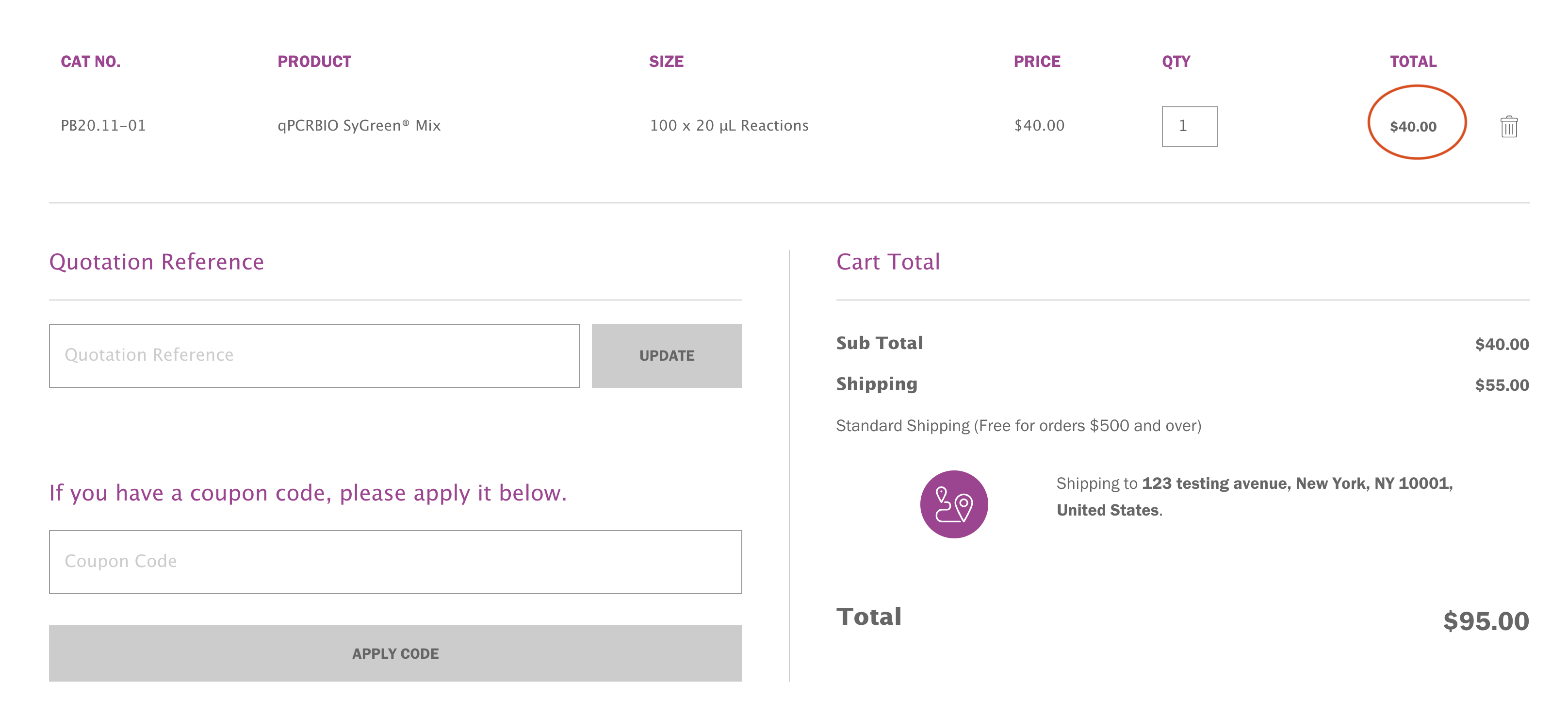Click the CAT NO. column header
Screen dimensions: 1568x701
(x=90, y=62)
